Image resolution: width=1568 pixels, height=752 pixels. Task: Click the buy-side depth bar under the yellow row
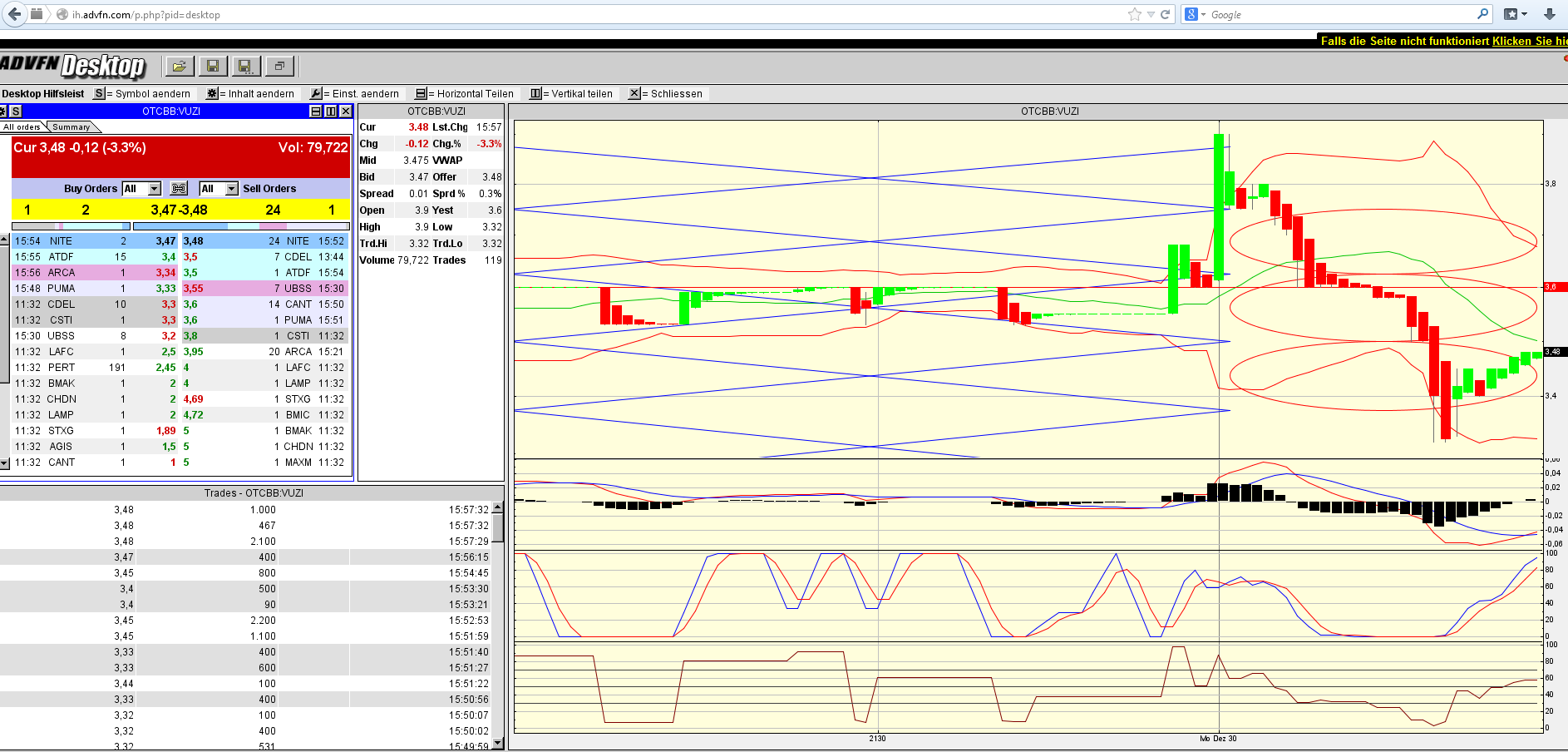[x=71, y=226]
